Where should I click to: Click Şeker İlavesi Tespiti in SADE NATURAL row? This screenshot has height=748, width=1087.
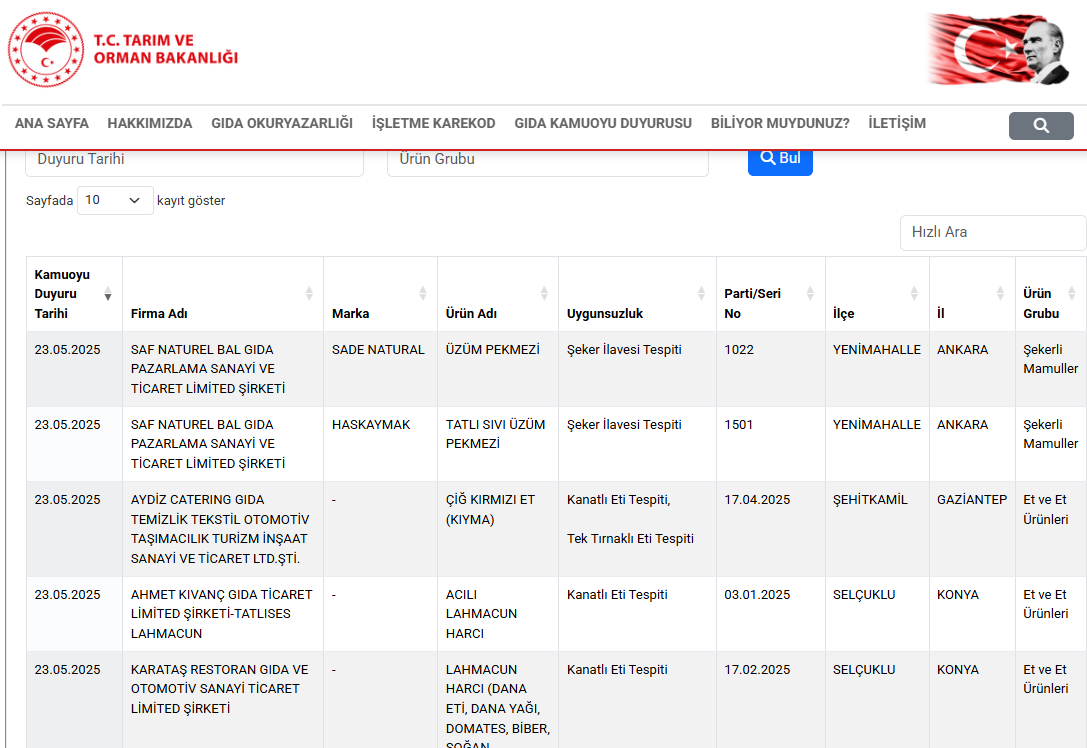(x=624, y=350)
